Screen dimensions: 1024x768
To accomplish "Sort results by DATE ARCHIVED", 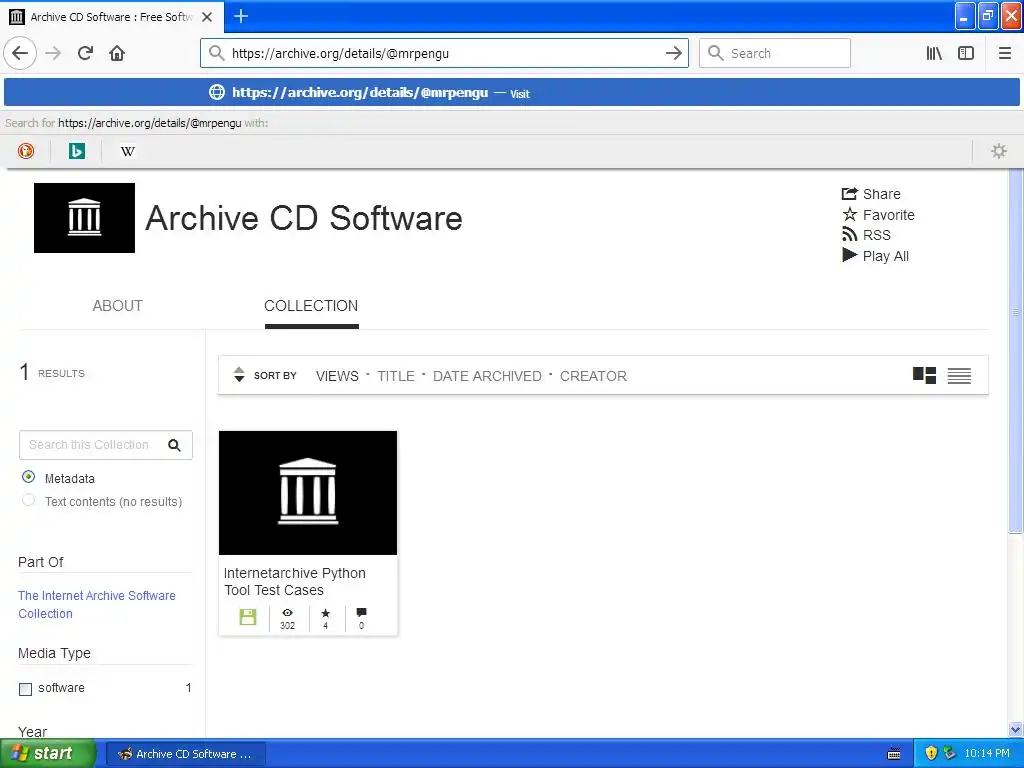I will [x=487, y=376].
